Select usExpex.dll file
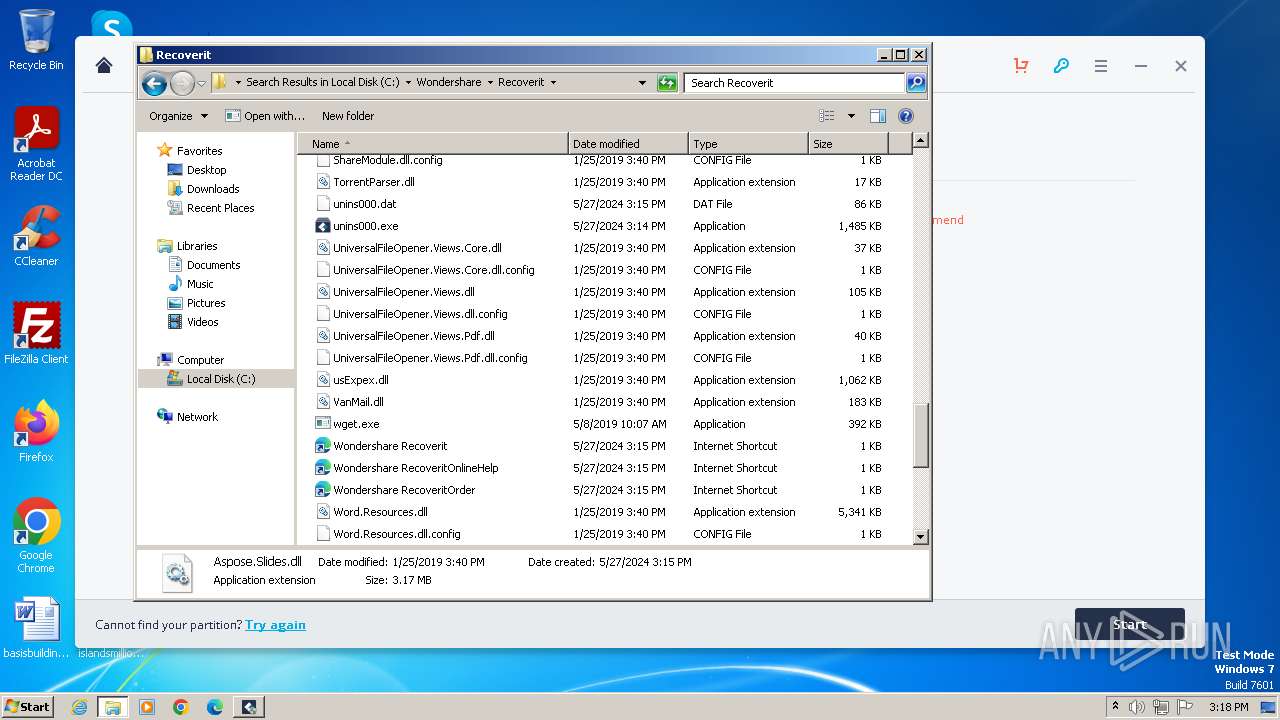The width and height of the screenshot is (1280, 720). point(360,380)
